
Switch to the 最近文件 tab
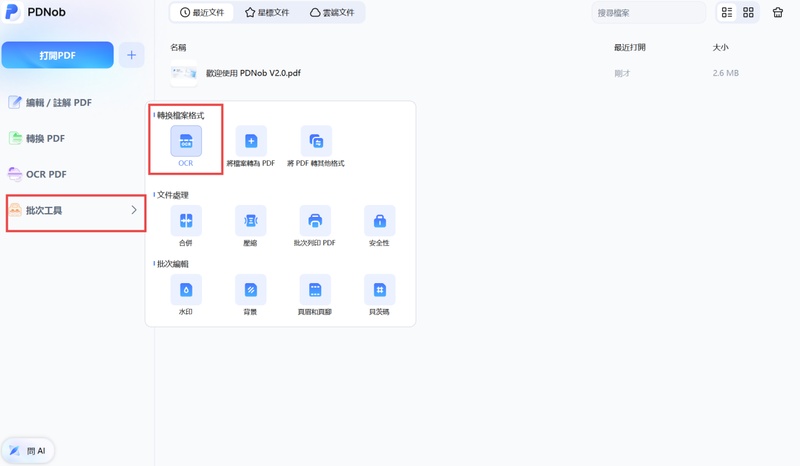click(x=202, y=12)
